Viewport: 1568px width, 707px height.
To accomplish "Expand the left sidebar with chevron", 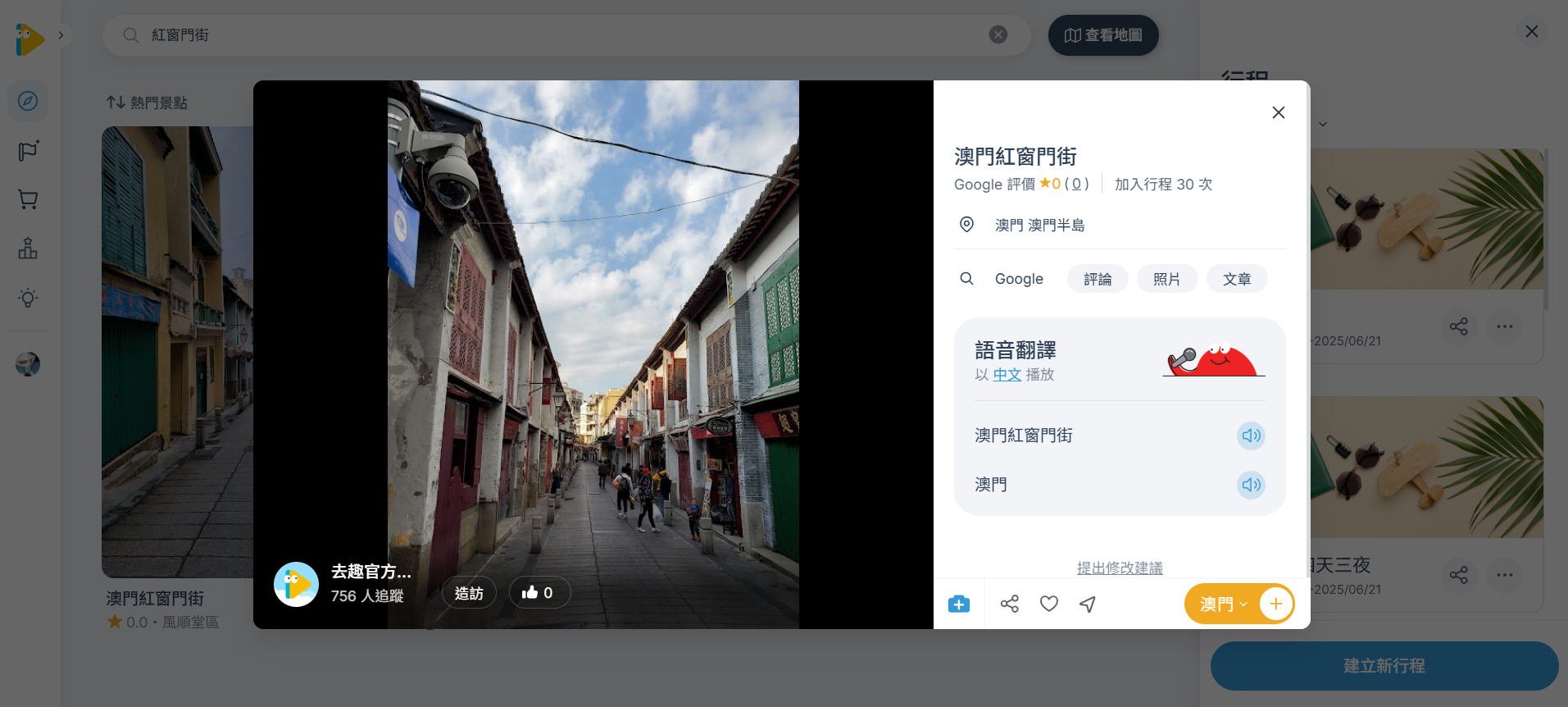I will [61, 35].
